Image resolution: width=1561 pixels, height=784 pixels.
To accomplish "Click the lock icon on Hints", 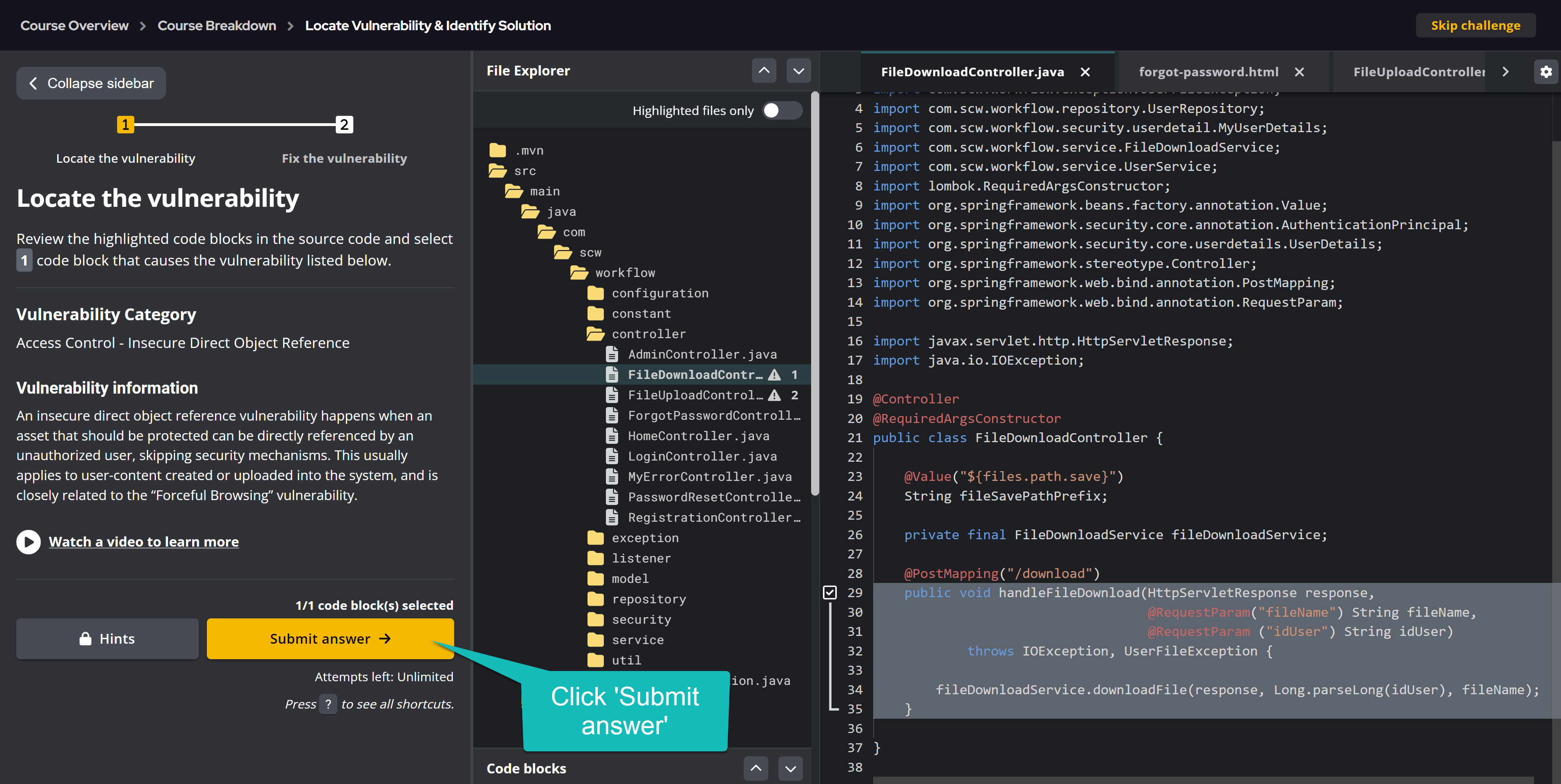I will 85,639.
